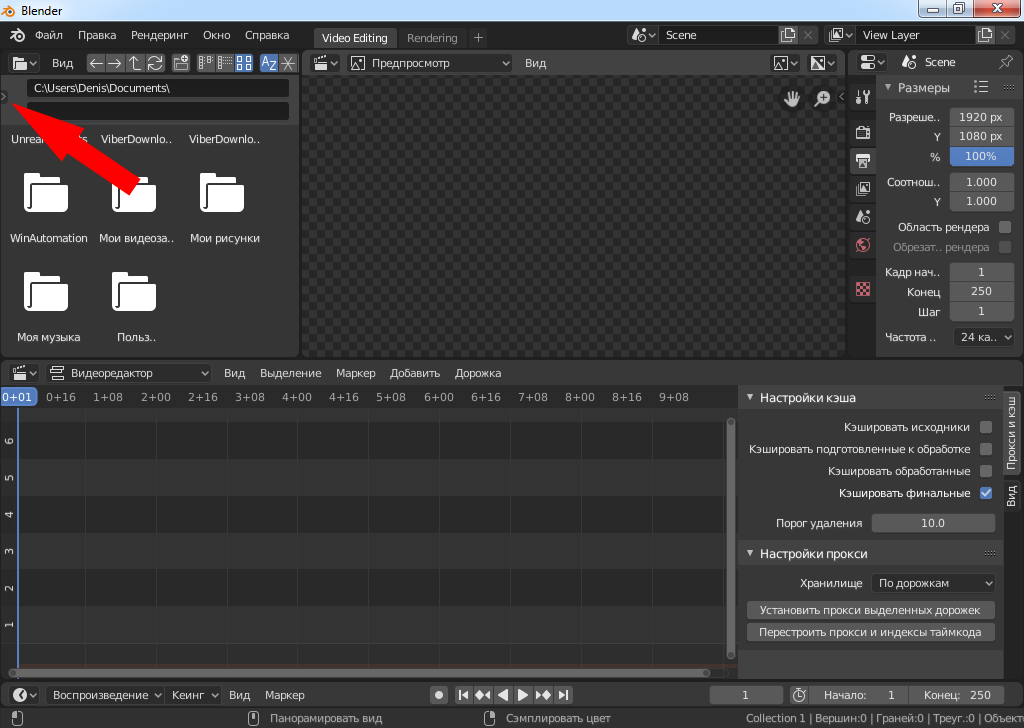Image resolution: width=1024 pixels, height=728 pixels.
Task: Uncheck Кэшировать финальные checkbox
Action: coord(986,493)
